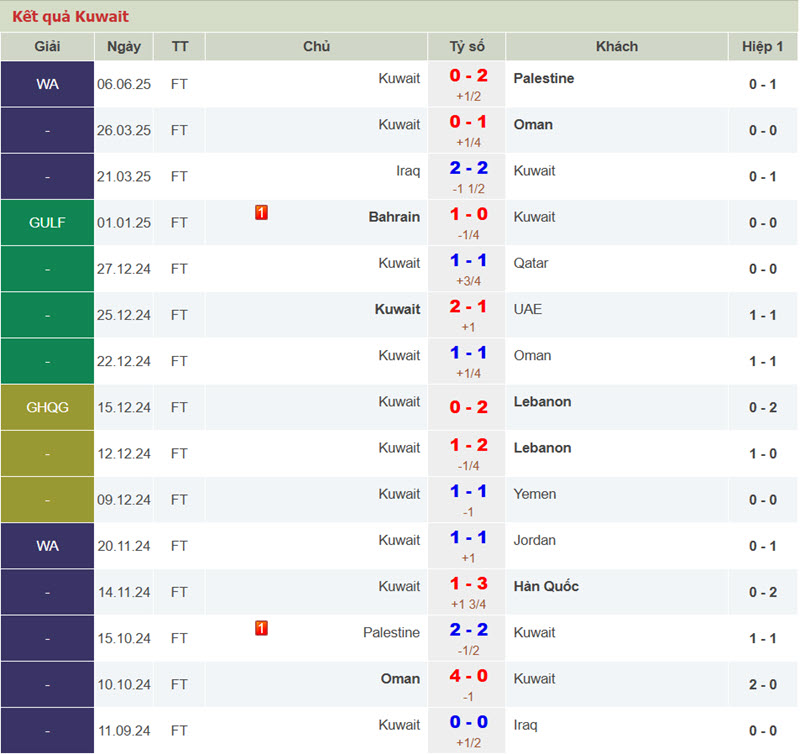800x754 pixels.
Task: Click the red card icon beside Palestine home
Action: [x=261, y=628]
